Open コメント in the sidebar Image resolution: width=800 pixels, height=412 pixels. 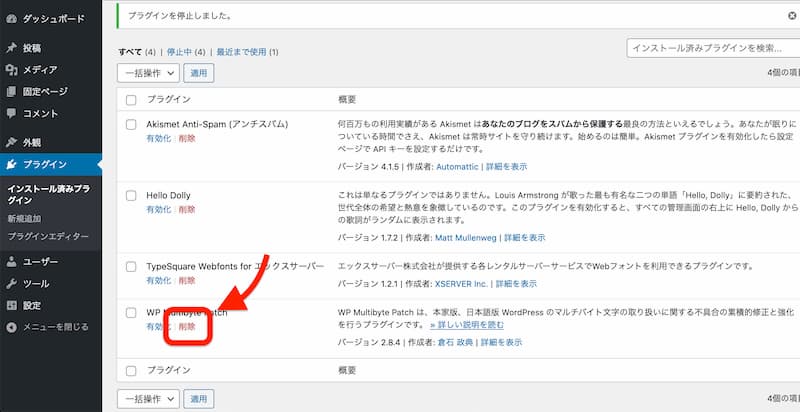tap(40, 113)
